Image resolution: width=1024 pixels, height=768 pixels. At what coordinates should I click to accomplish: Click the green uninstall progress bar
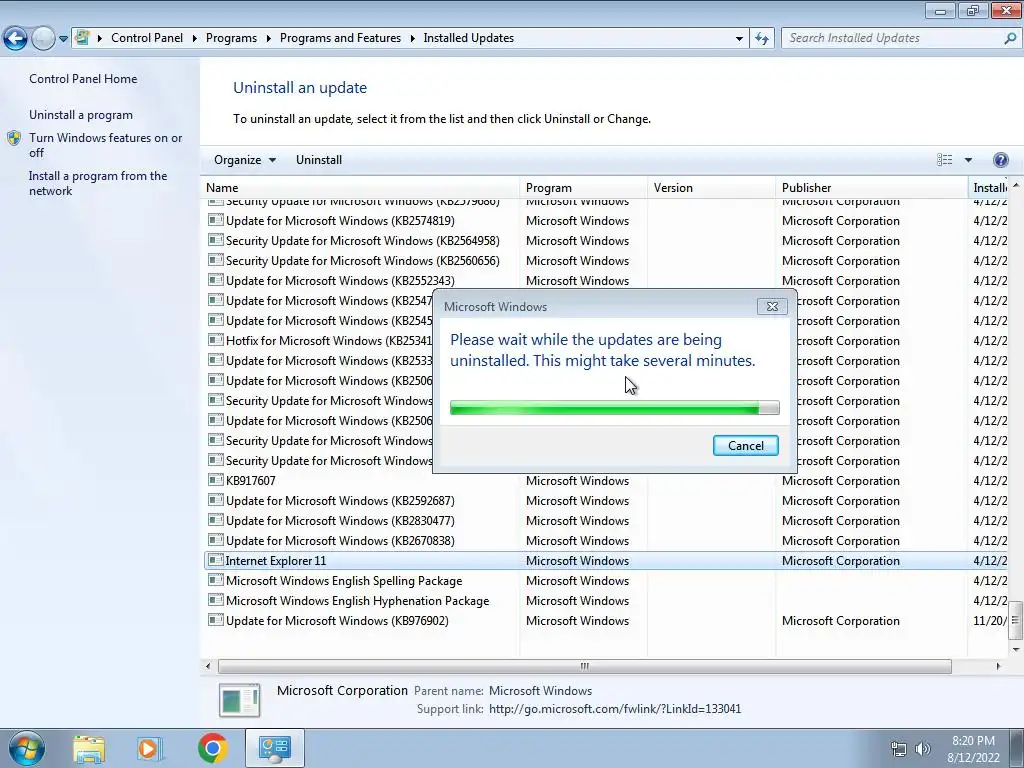tap(615, 408)
